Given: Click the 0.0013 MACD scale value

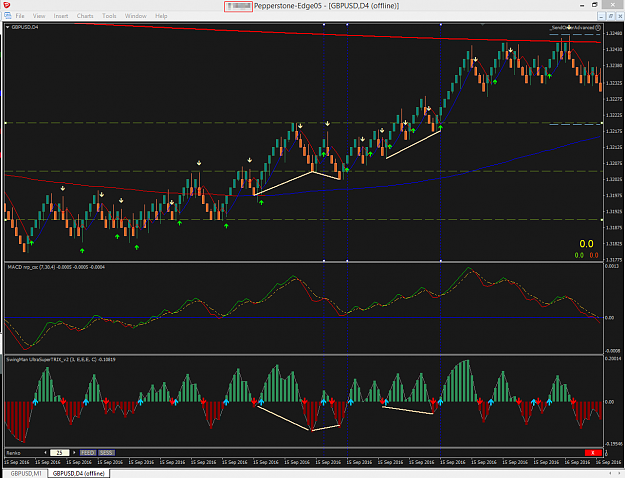Looking at the screenshot, I should click(612, 266).
